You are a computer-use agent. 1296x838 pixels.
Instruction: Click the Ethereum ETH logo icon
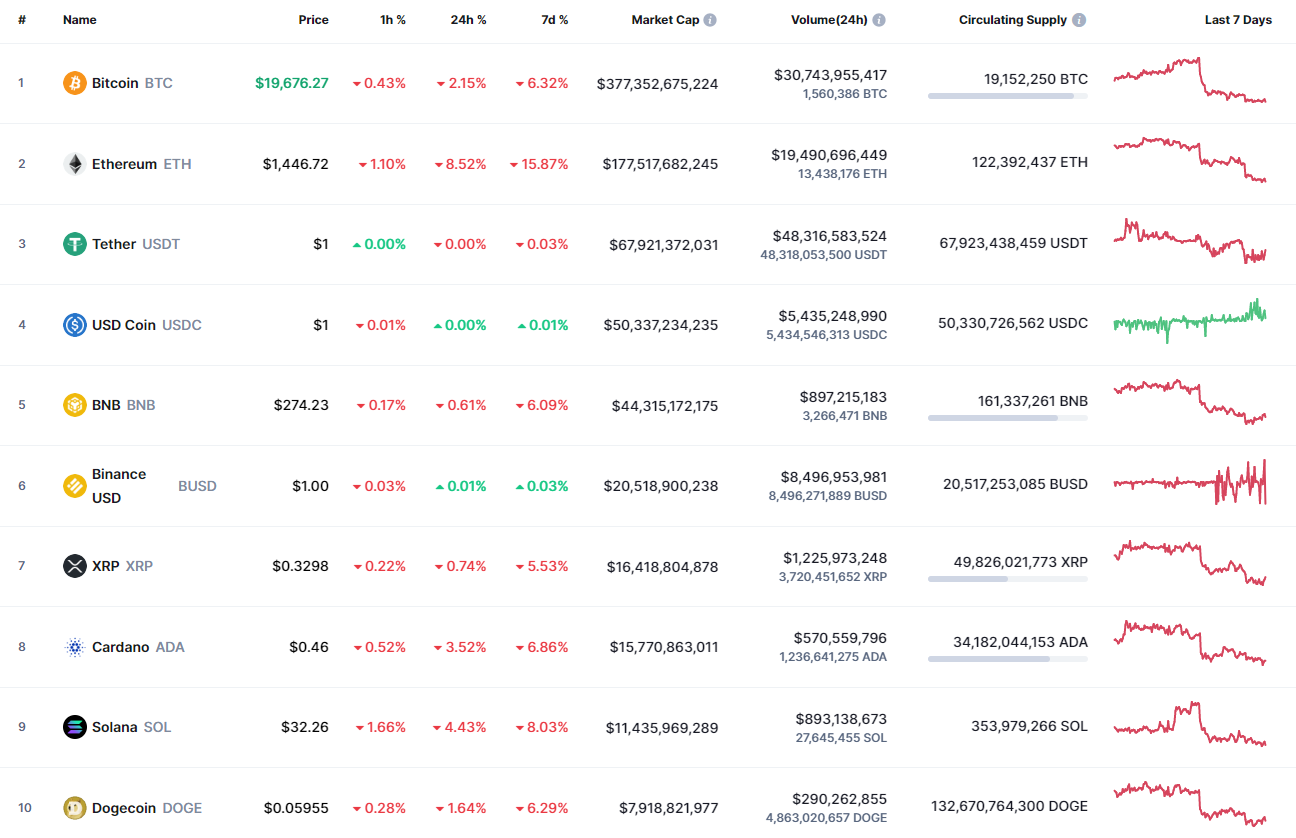[73, 163]
